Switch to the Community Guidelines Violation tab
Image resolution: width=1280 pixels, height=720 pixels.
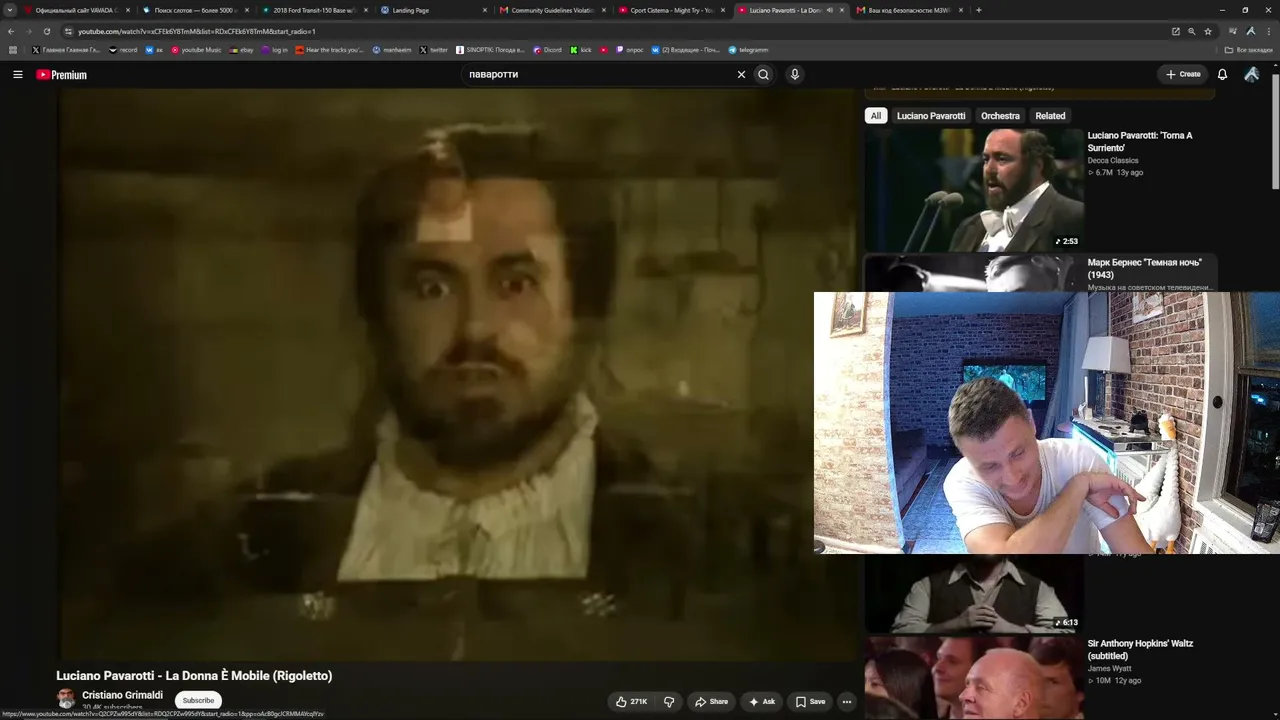(x=551, y=10)
